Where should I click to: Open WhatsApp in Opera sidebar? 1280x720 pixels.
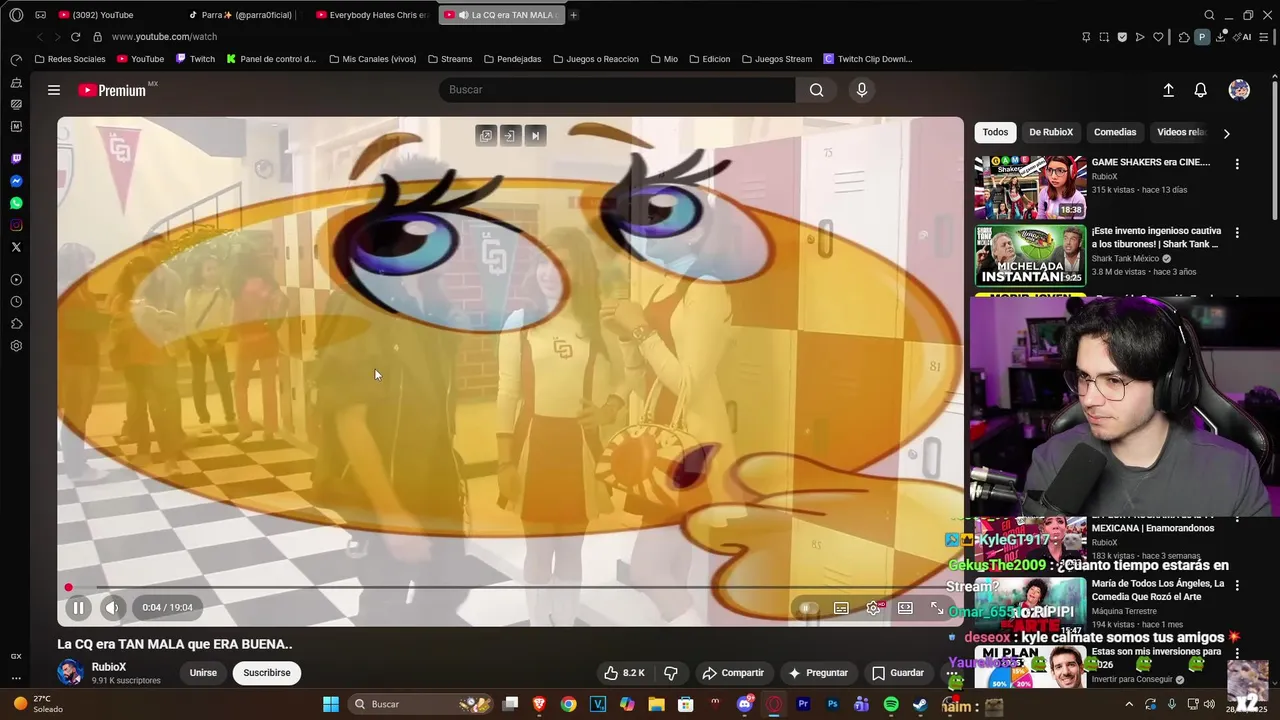(16, 203)
